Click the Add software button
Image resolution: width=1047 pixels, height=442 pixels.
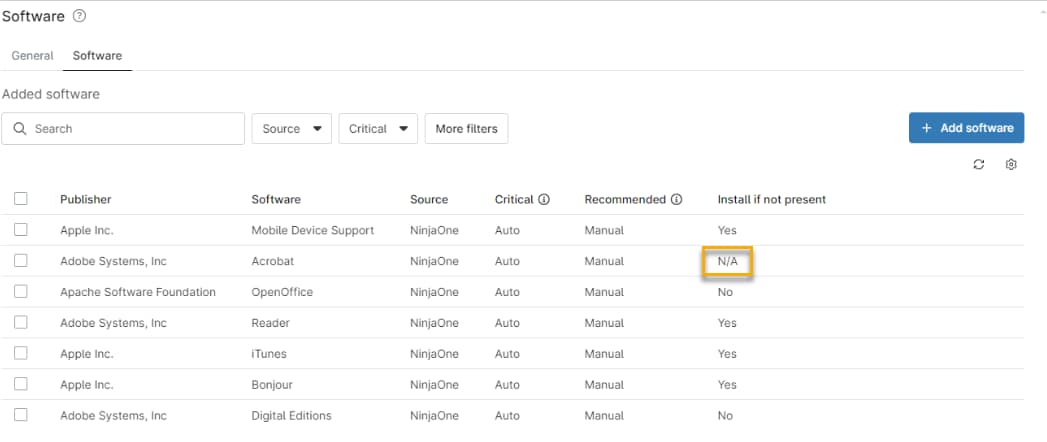(x=966, y=128)
